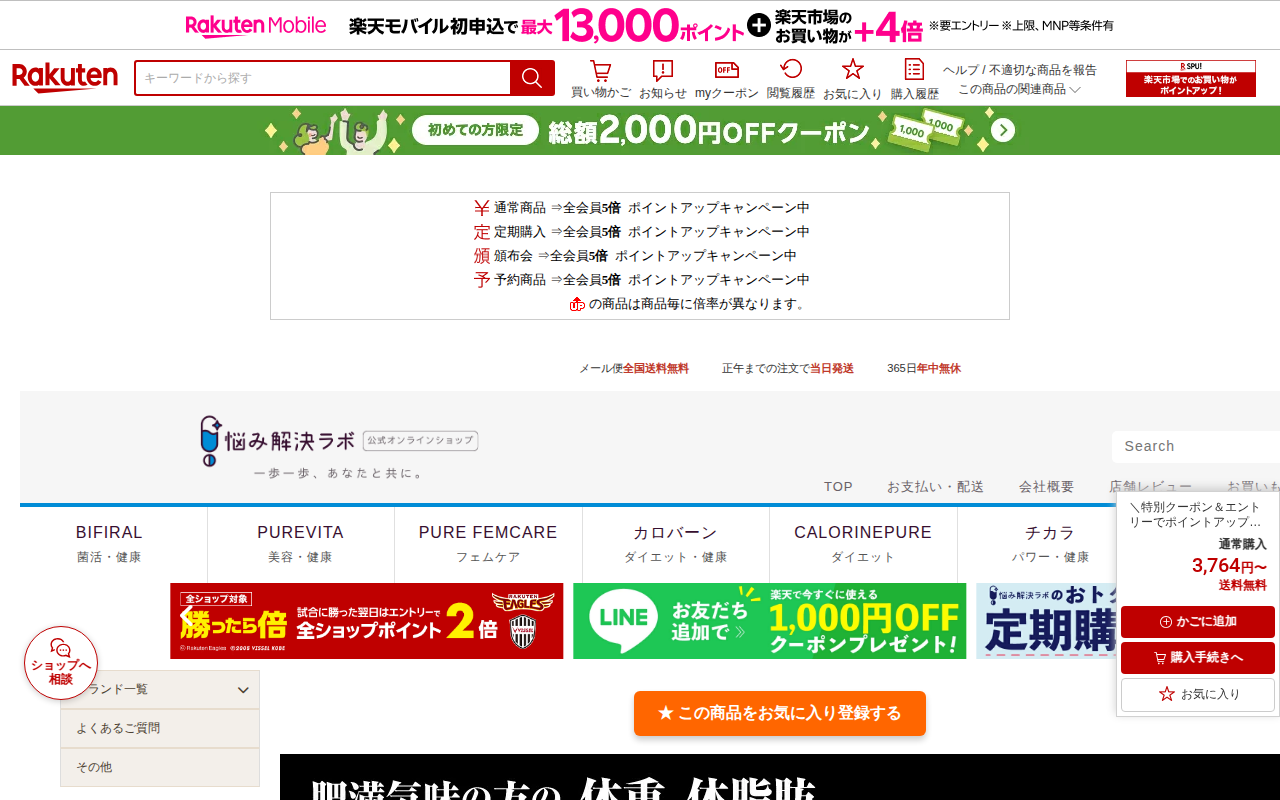1280x800 pixels.
Task: Select CALORINEPURE category tab
Action: pyautogui.click(x=863, y=544)
